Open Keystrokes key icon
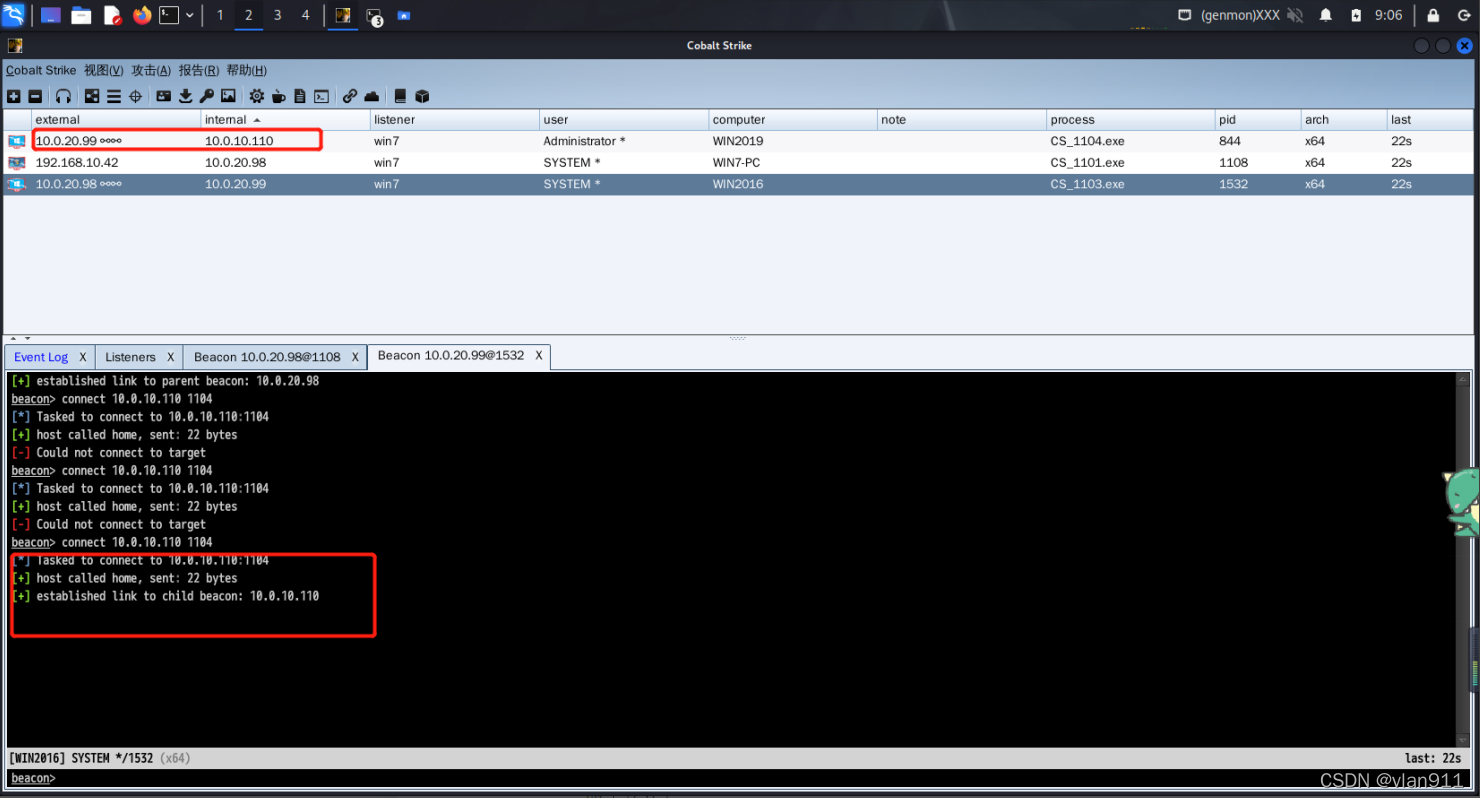 [206, 96]
